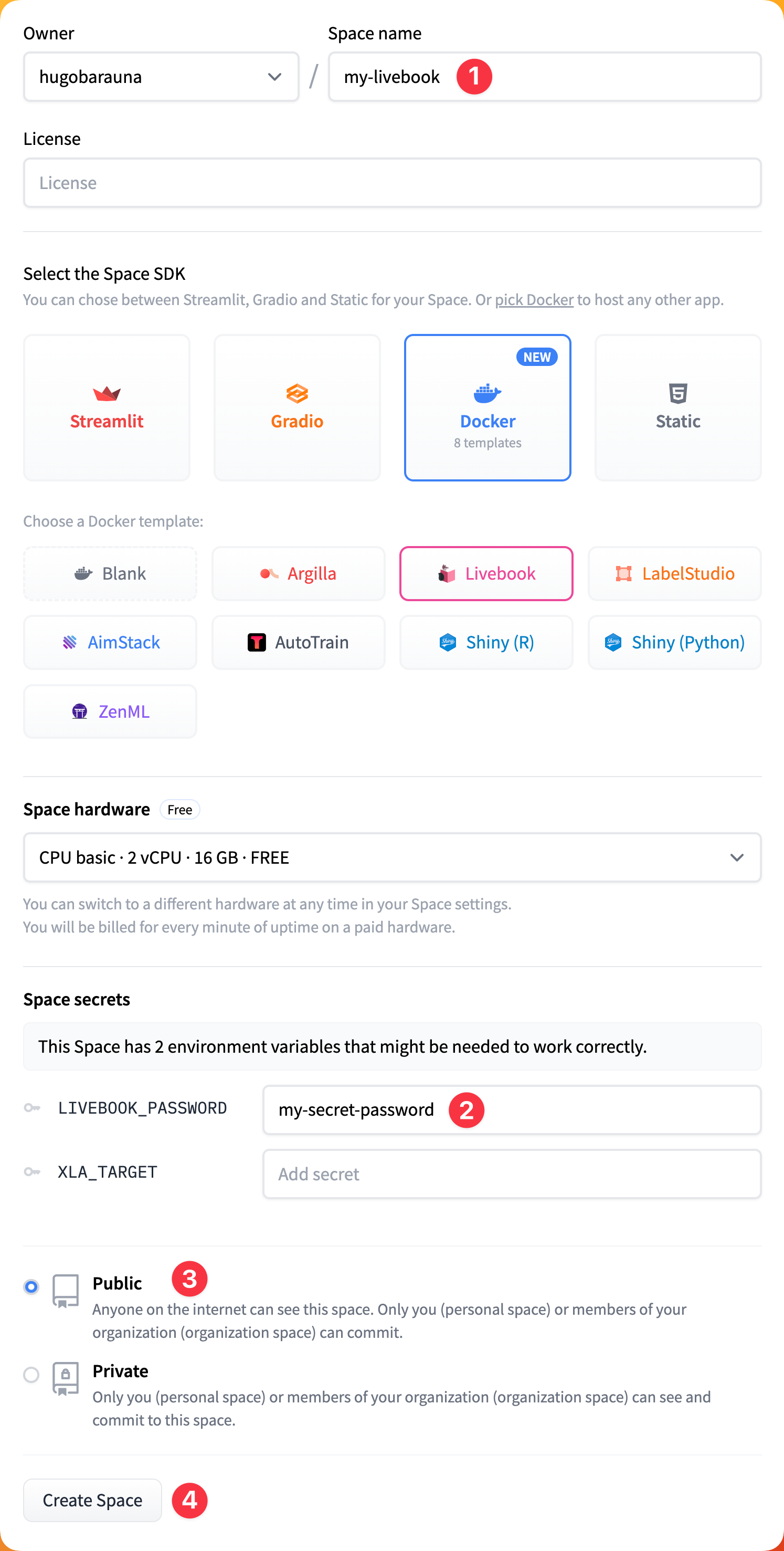Choose the Docker SDK card
Screen dimensions: 784x1551
[x=488, y=407]
